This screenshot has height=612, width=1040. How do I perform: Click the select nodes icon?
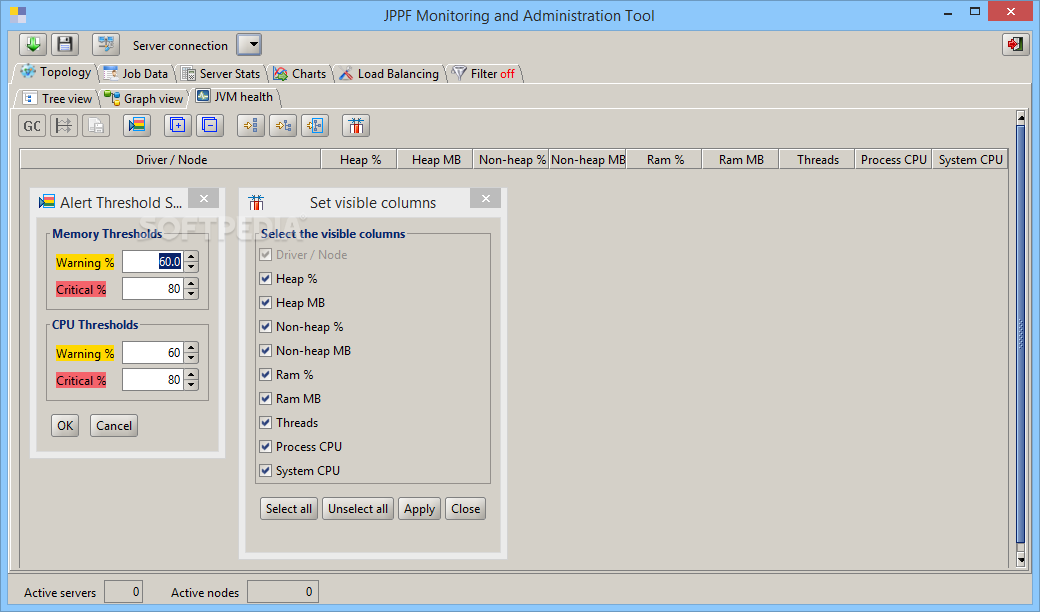click(283, 125)
